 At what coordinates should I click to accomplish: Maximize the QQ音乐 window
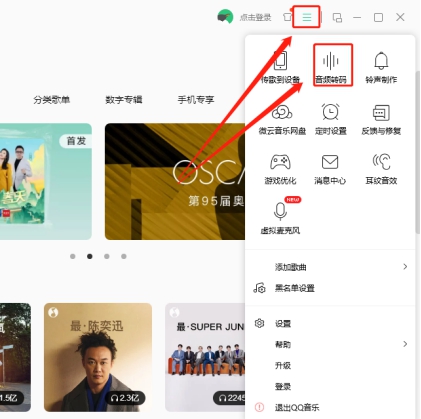378,17
